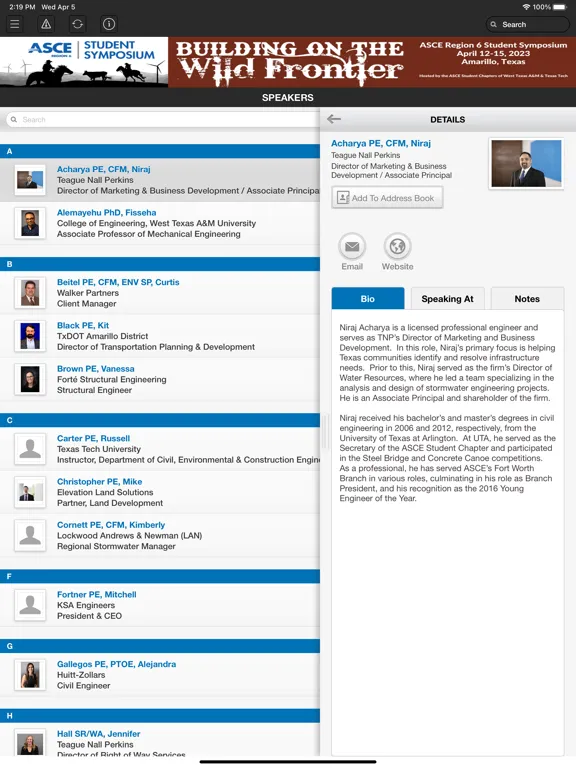Open Brown PE, Vanessa profile

(160, 380)
